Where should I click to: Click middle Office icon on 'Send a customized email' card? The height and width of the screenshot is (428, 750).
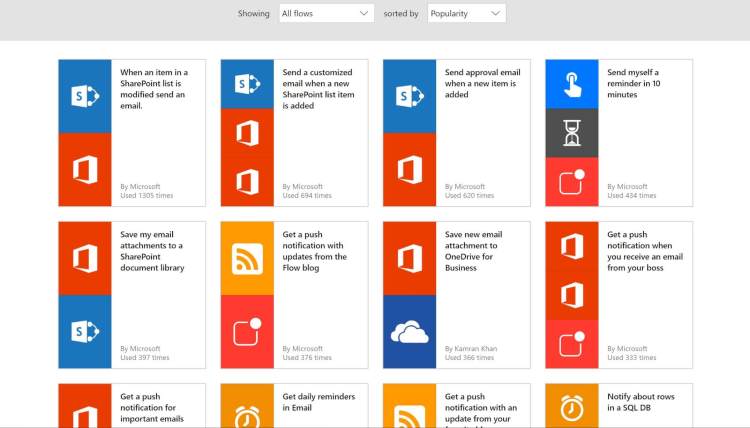(247, 133)
